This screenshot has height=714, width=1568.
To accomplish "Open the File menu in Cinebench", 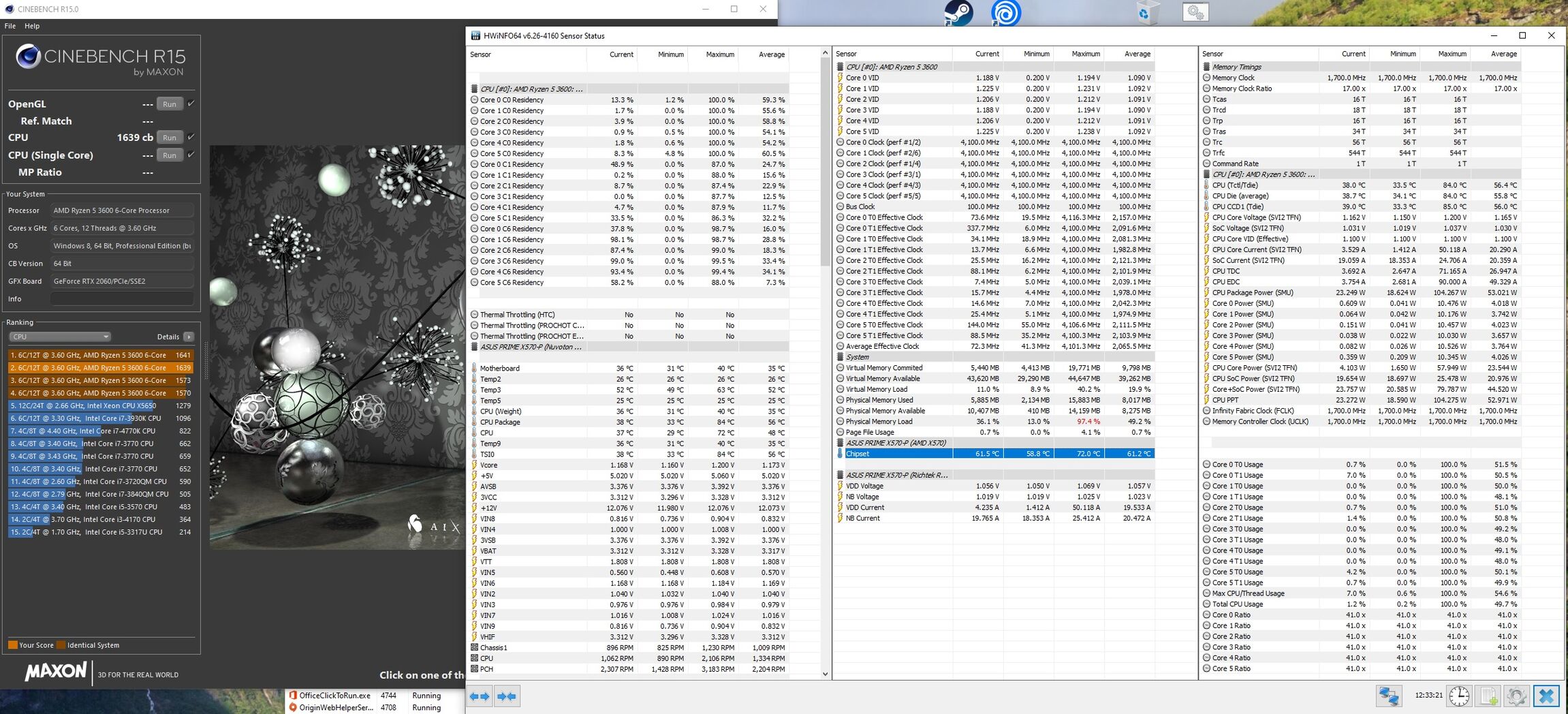I will point(10,26).
